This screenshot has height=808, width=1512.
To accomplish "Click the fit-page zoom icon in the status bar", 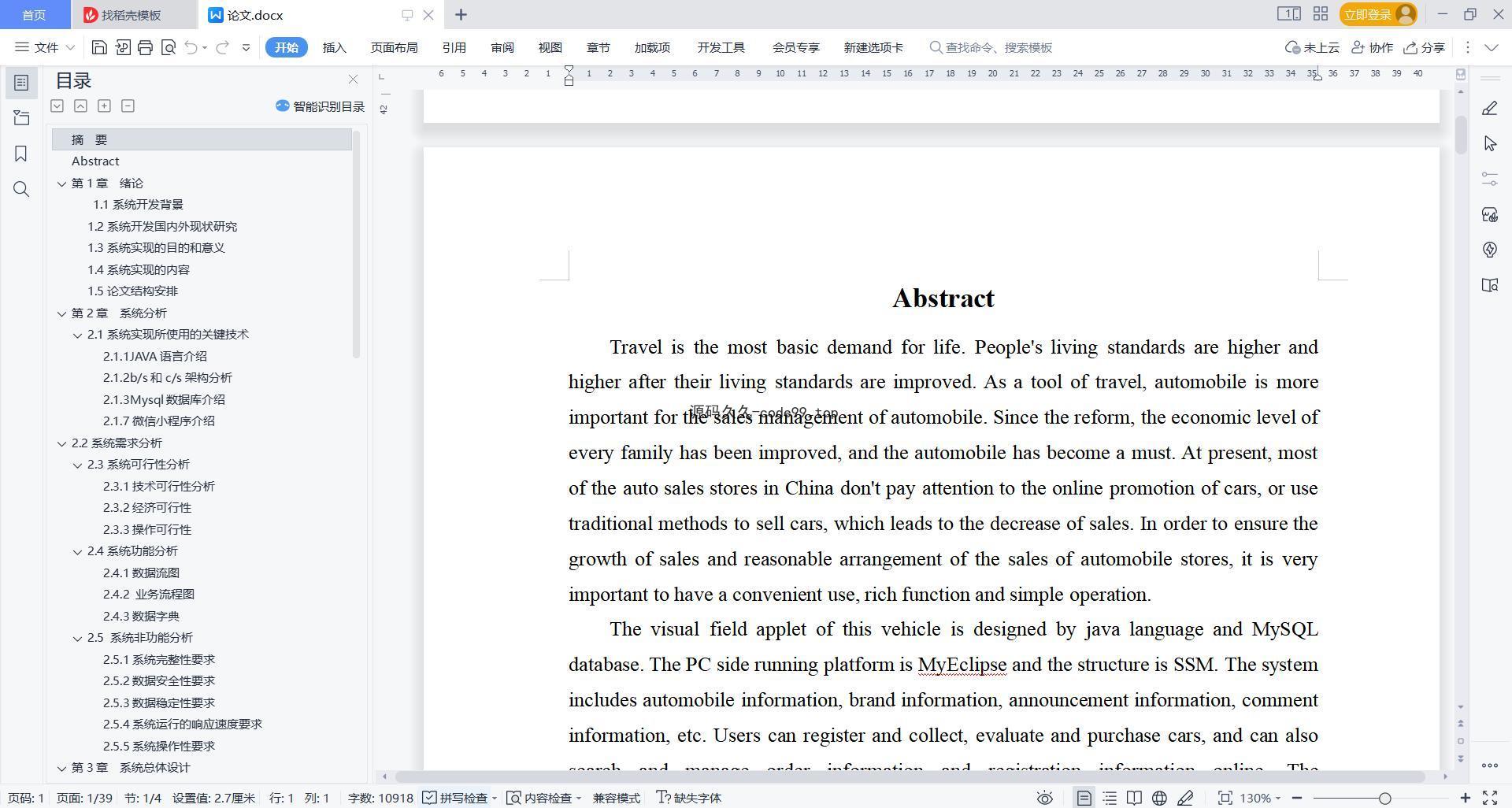I will point(1225,798).
